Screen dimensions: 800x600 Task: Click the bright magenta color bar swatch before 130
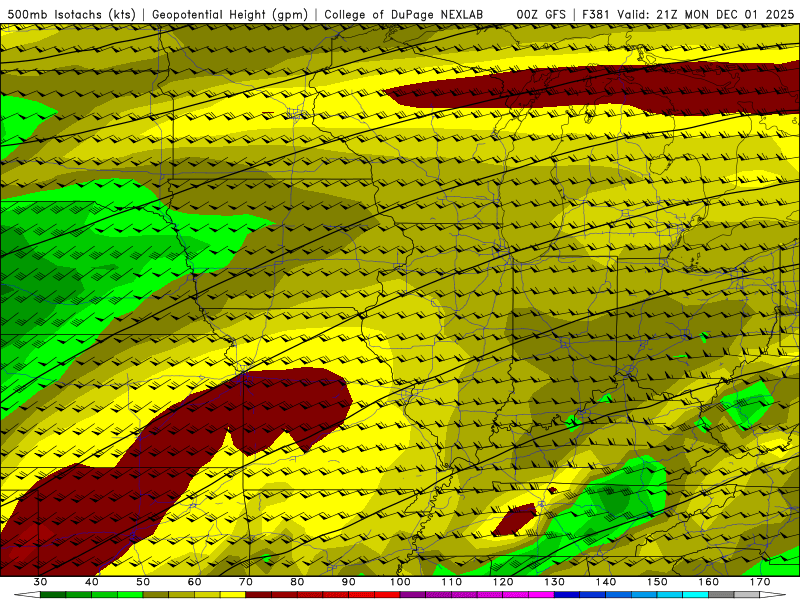click(x=541, y=595)
